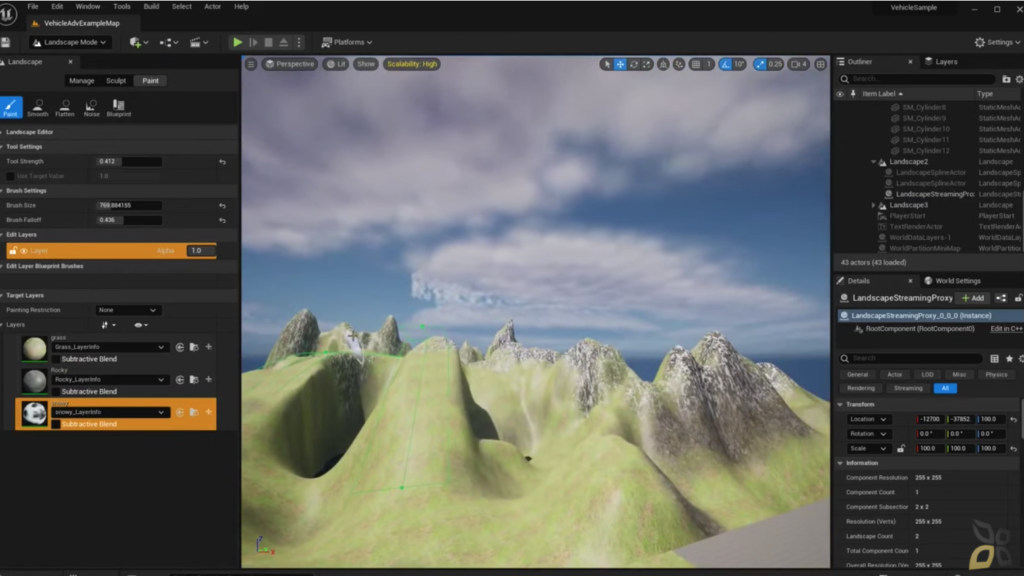This screenshot has height=576, width=1024.
Task: Open the Settings button in the toolbar
Action: click(997, 42)
